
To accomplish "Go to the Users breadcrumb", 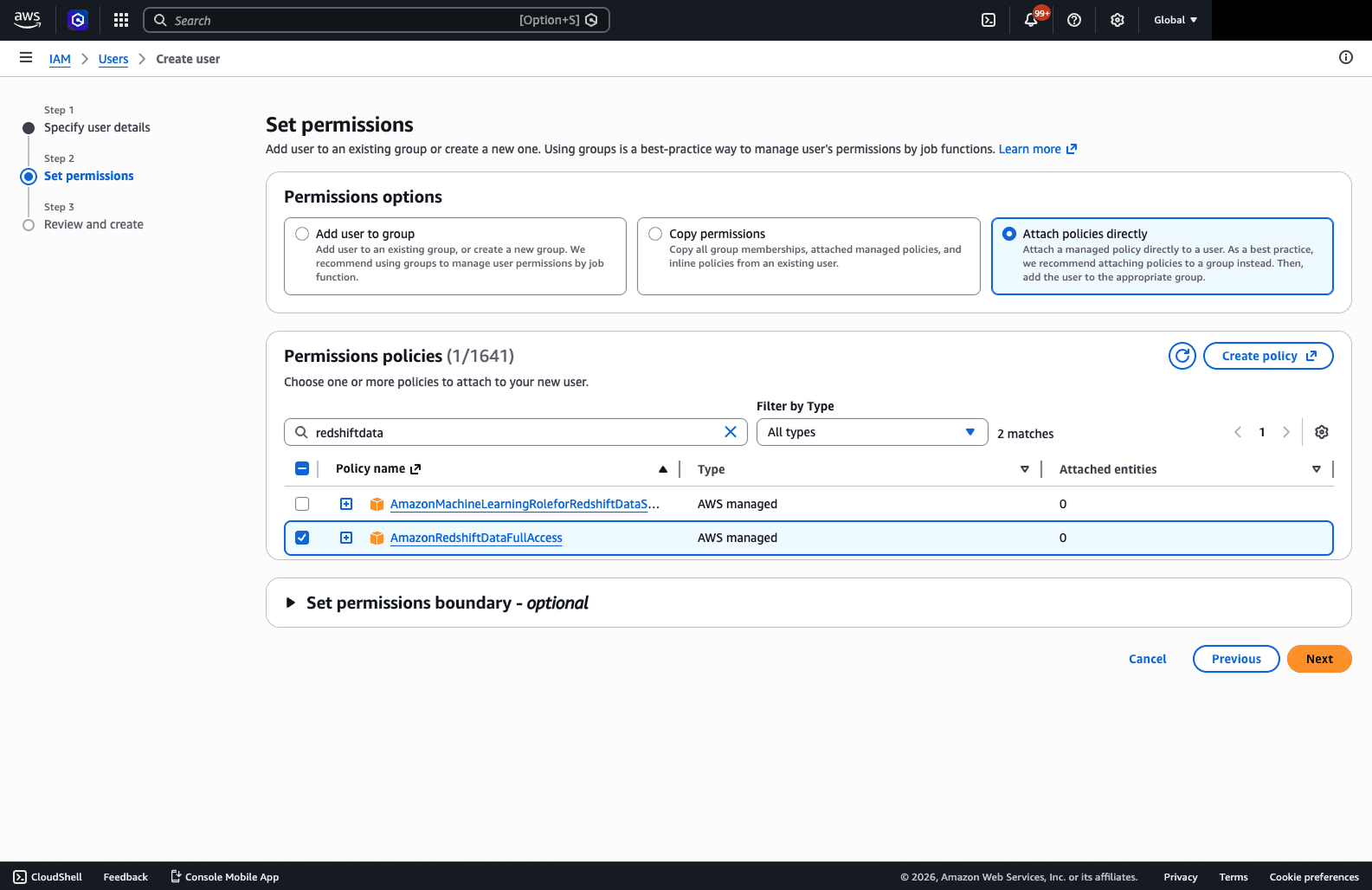I will 113,59.
